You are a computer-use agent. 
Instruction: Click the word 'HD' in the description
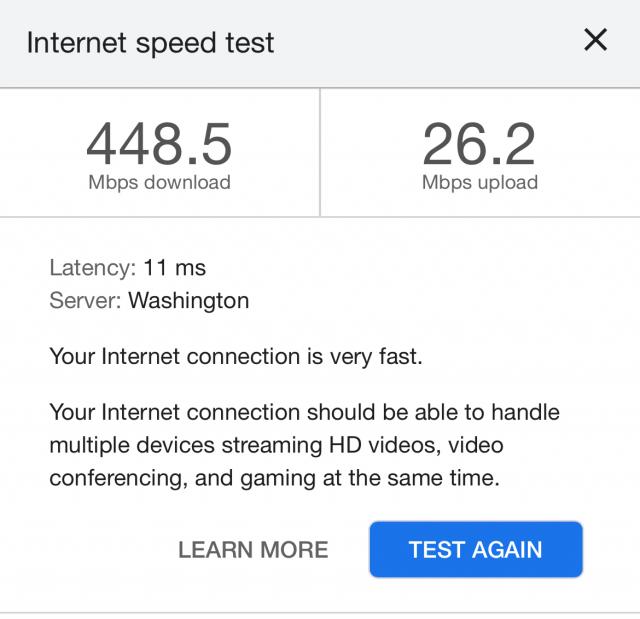tap(345, 445)
